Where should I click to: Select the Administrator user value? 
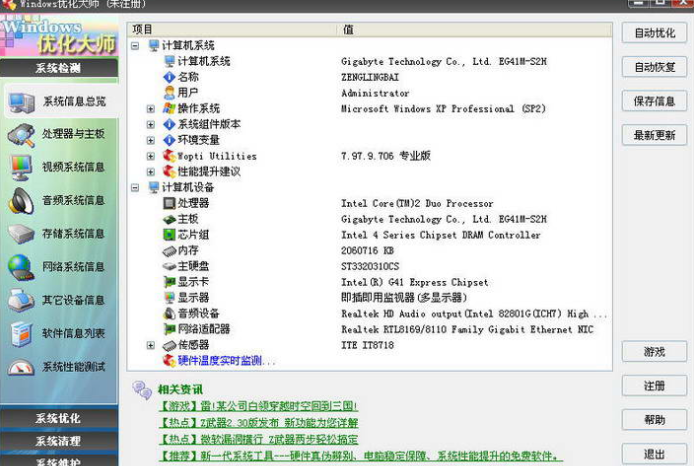pos(375,93)
